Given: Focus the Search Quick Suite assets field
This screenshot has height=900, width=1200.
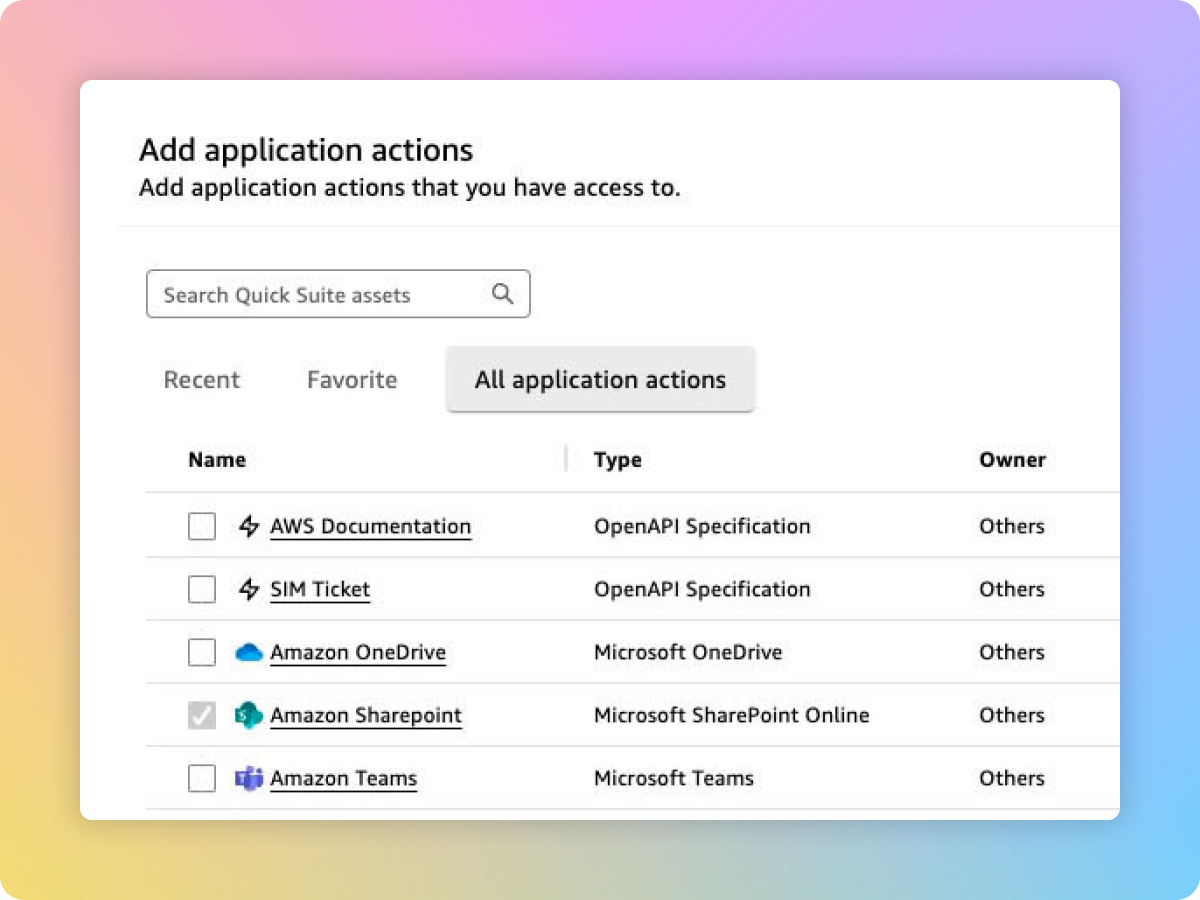Looking at the screenshot, I should coord(310,295).
